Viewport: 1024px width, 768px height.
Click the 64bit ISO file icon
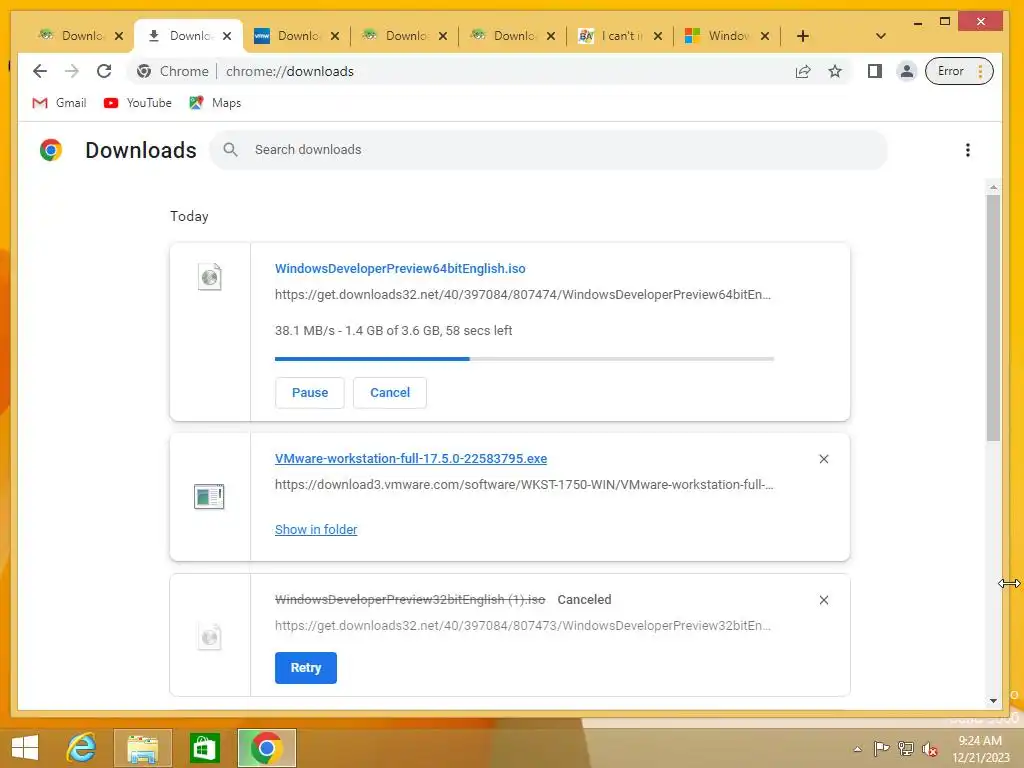[x=210, y=277]
